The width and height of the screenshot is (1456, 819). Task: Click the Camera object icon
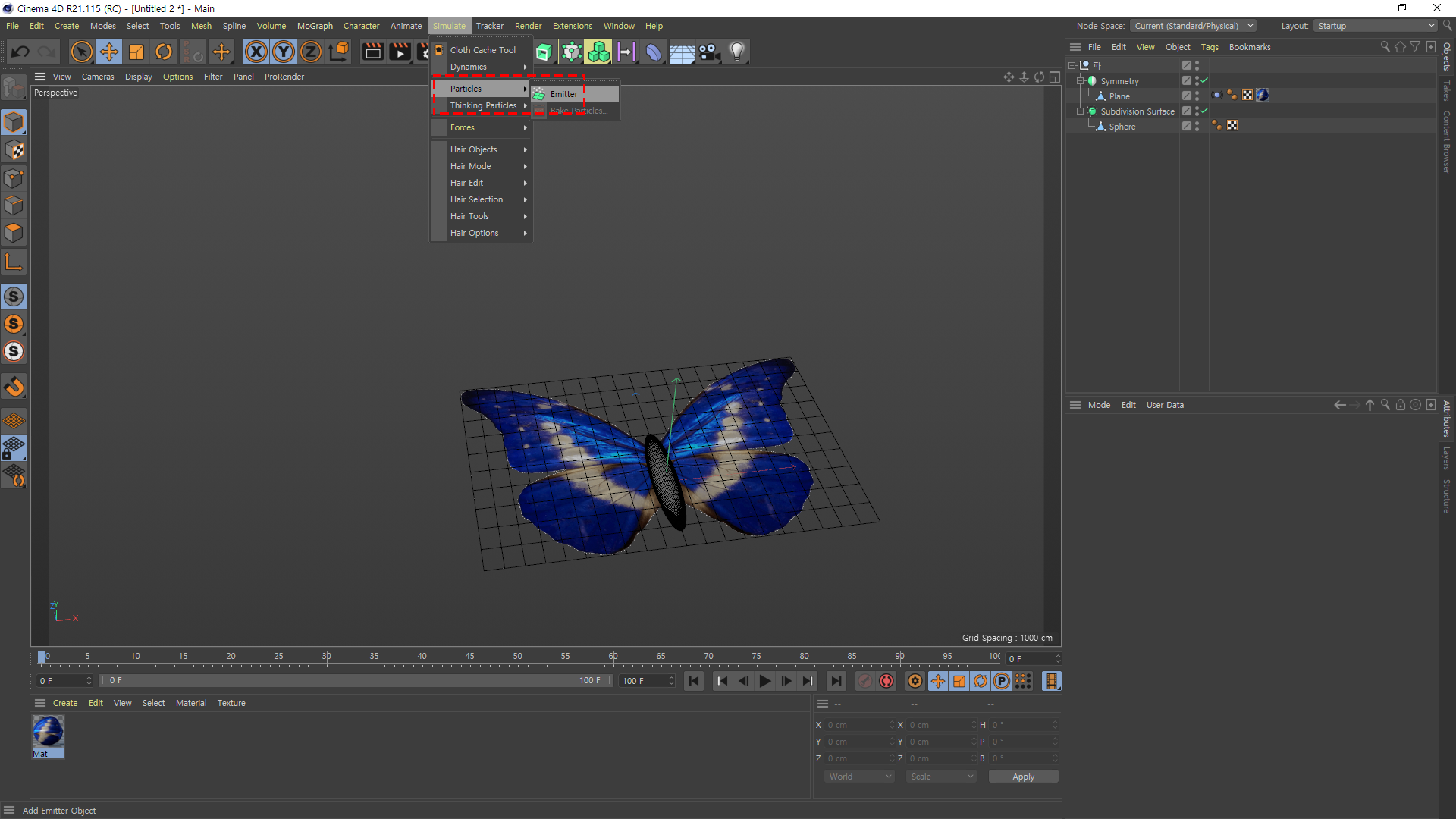tap(709, 52)
